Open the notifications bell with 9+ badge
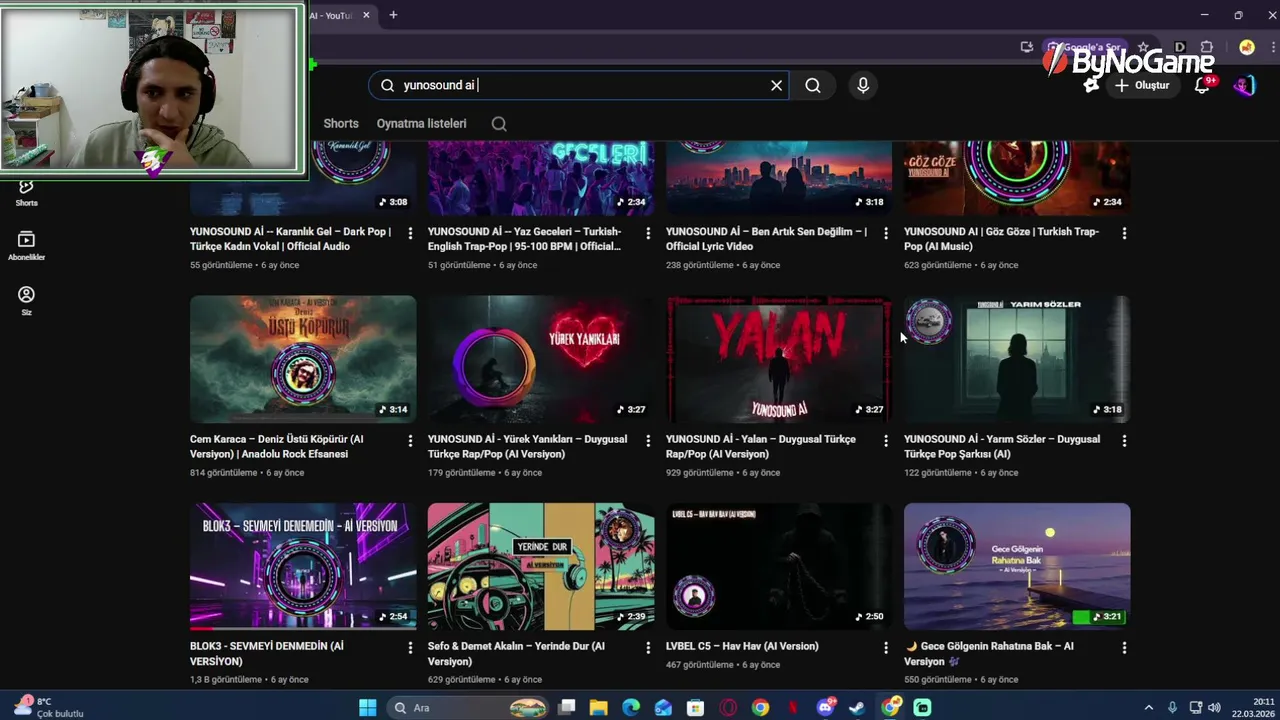 pyautogui.click(x=1203, y=85)
